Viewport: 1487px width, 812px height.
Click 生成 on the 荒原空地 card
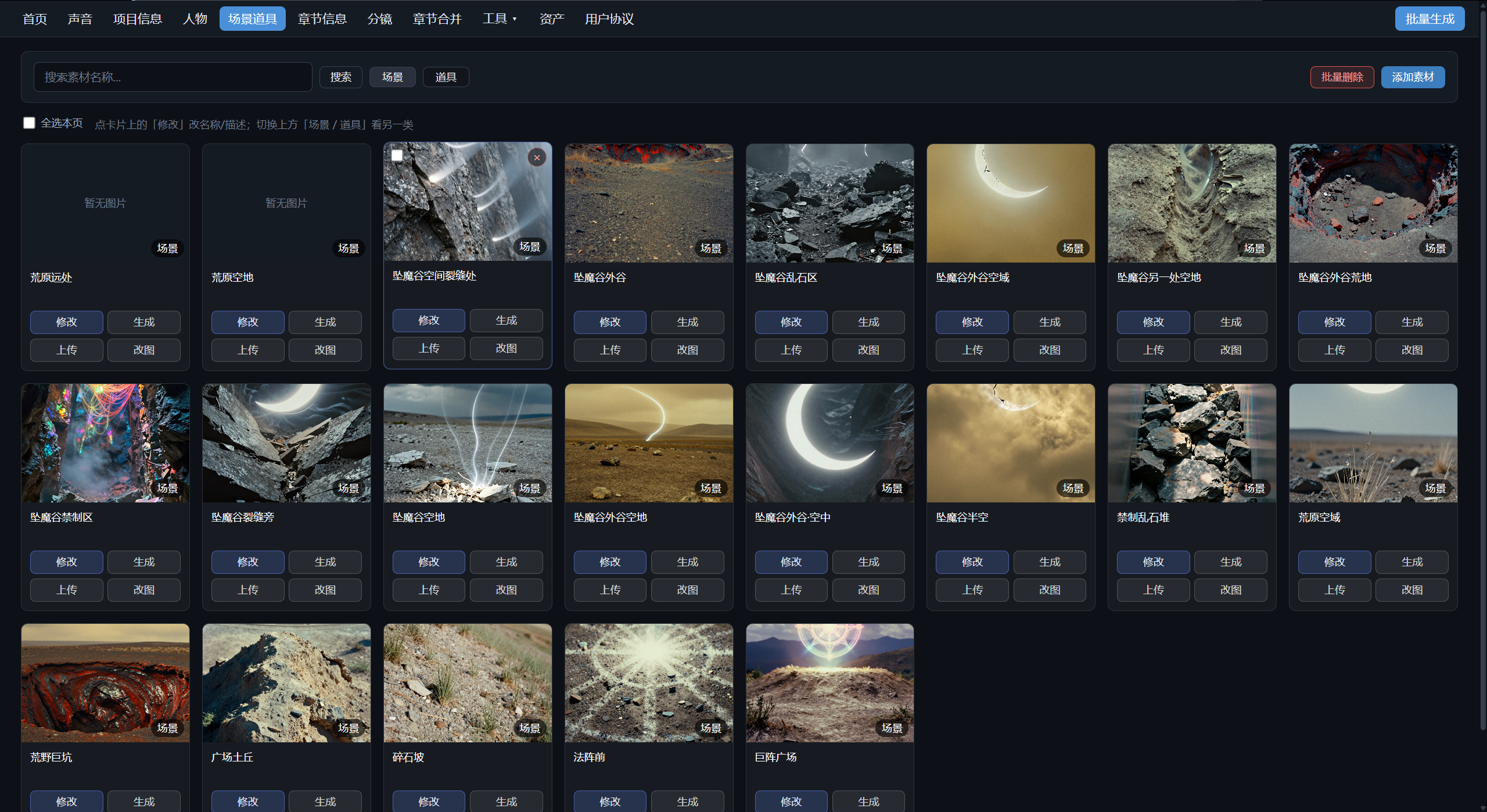click(x=325, y=322)
